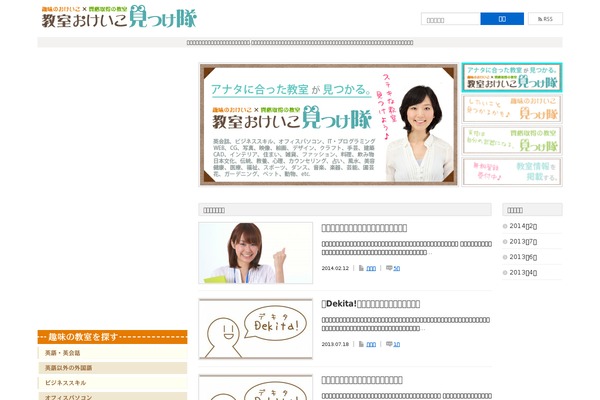Open the 2014 February archive link
Image resolution: width=600 pixels, height=400 pixels.
(x=523, y=226)
